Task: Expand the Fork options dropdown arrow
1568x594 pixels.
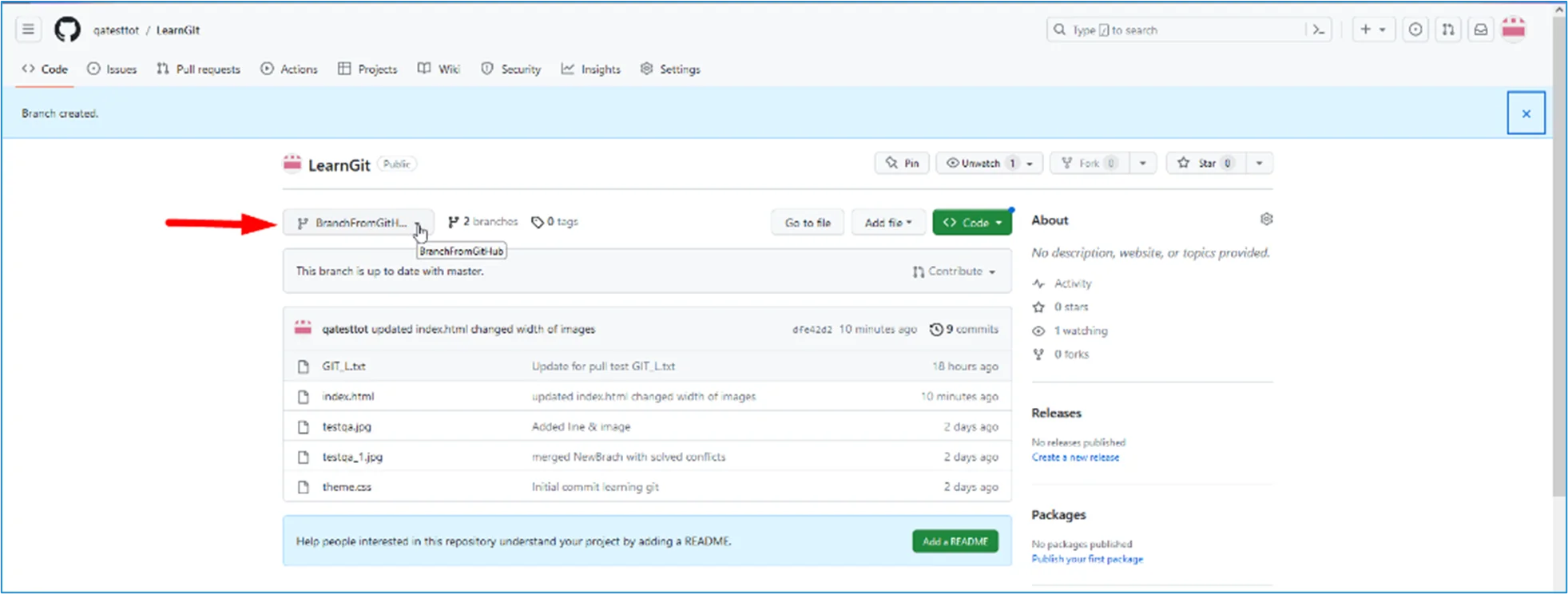Action: click(x=1143, y=163)
